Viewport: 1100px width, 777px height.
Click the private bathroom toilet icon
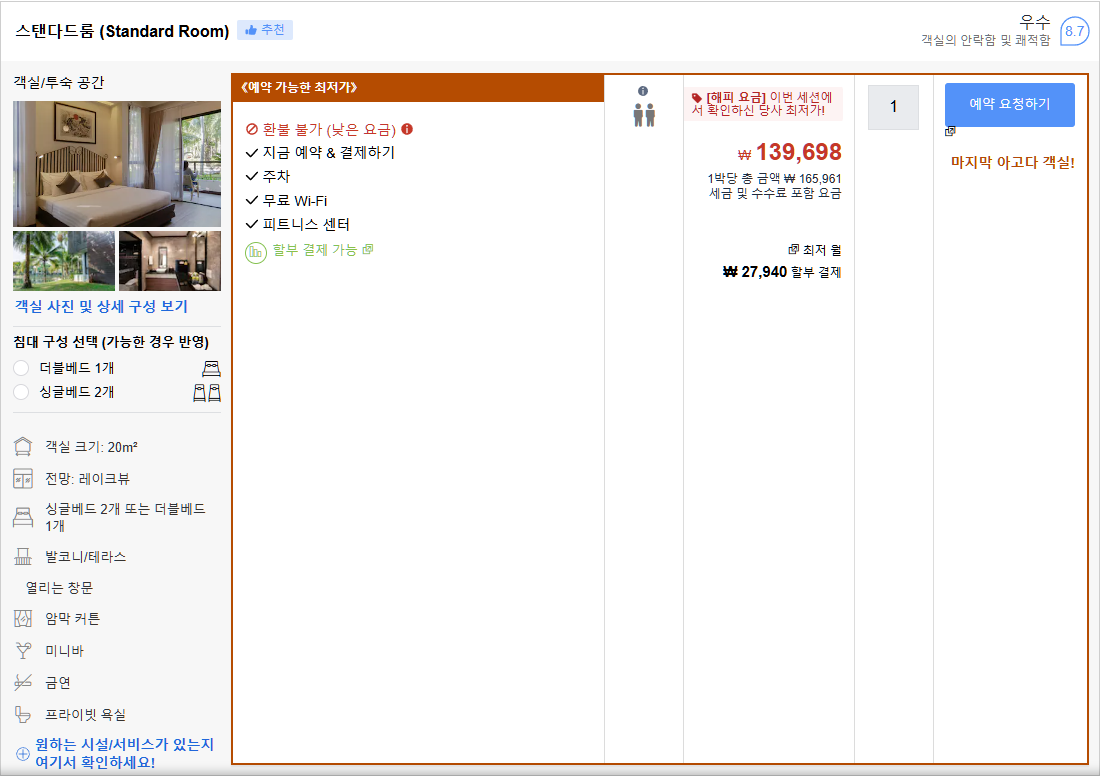click(x=23, y=715)
